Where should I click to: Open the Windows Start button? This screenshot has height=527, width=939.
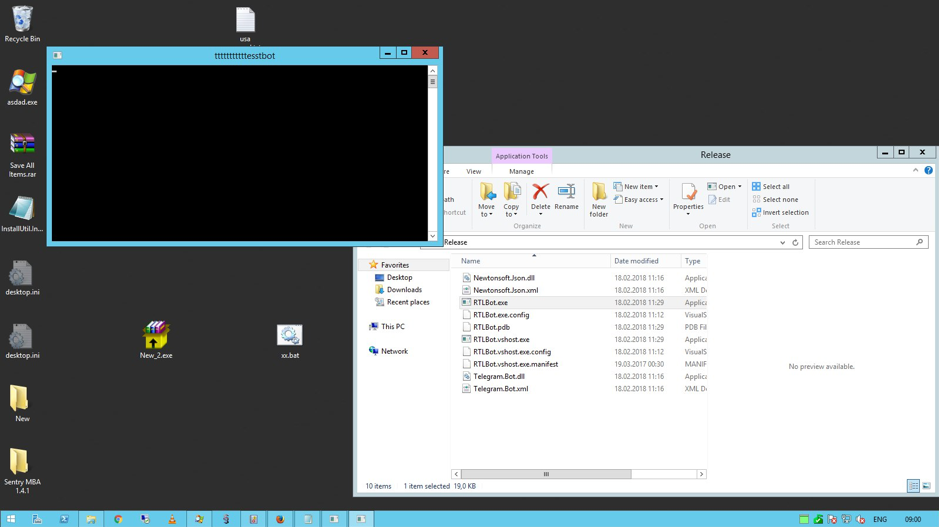coord(11,519)
